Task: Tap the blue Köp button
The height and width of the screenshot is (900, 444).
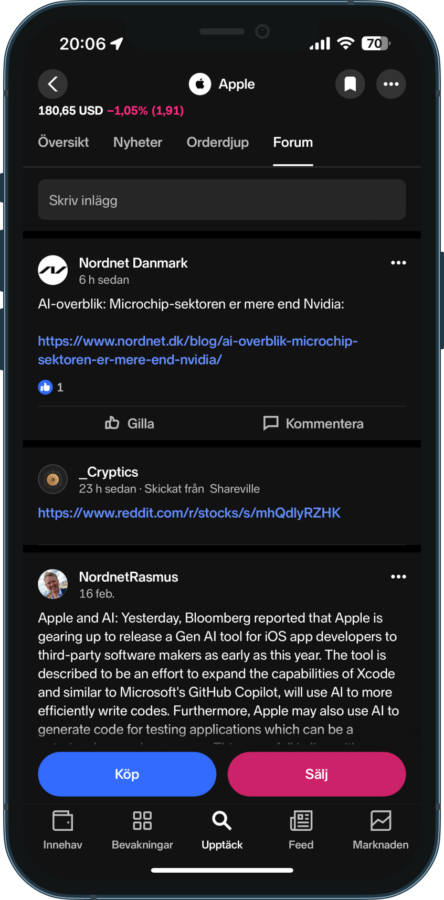Action: click(x=127, y=774)
